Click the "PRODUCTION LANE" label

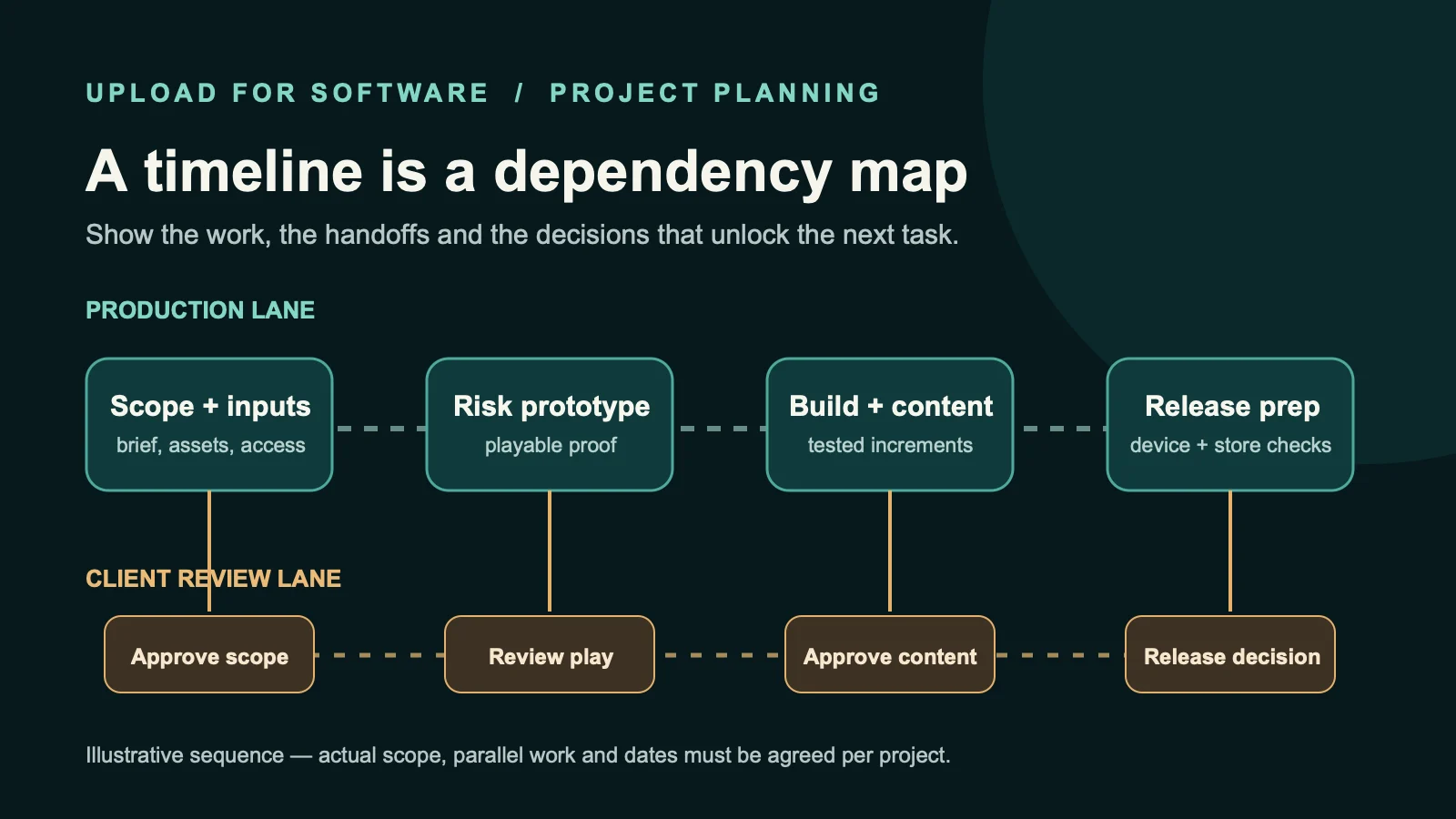200,310
